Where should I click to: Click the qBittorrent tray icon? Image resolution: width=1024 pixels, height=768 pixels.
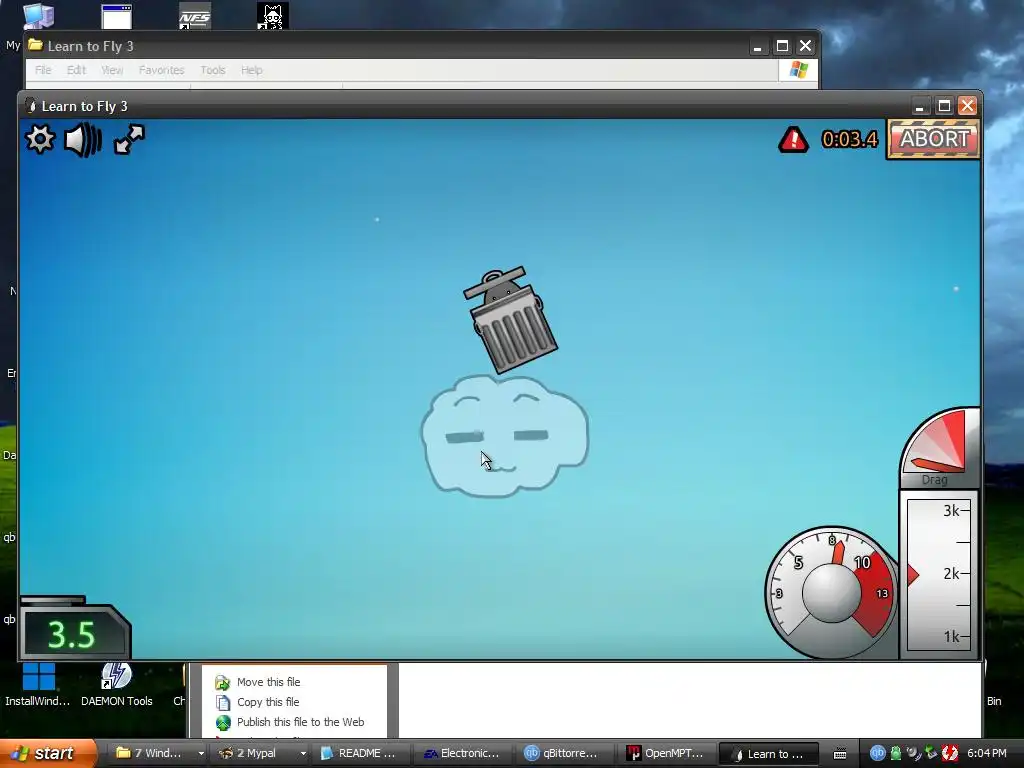click(877, 753)
